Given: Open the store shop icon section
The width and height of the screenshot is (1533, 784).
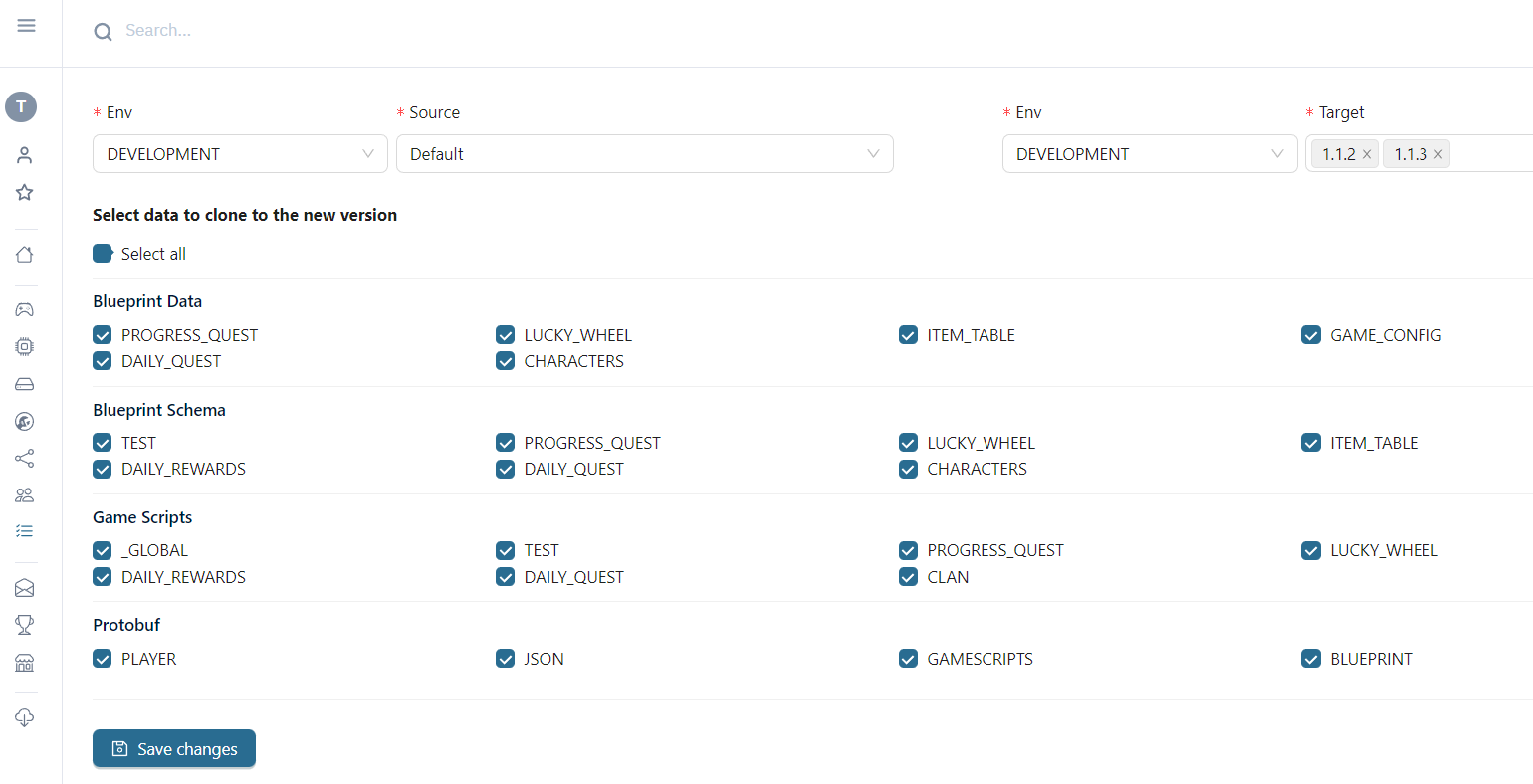Looking at the screenshot, I should 25,663.
